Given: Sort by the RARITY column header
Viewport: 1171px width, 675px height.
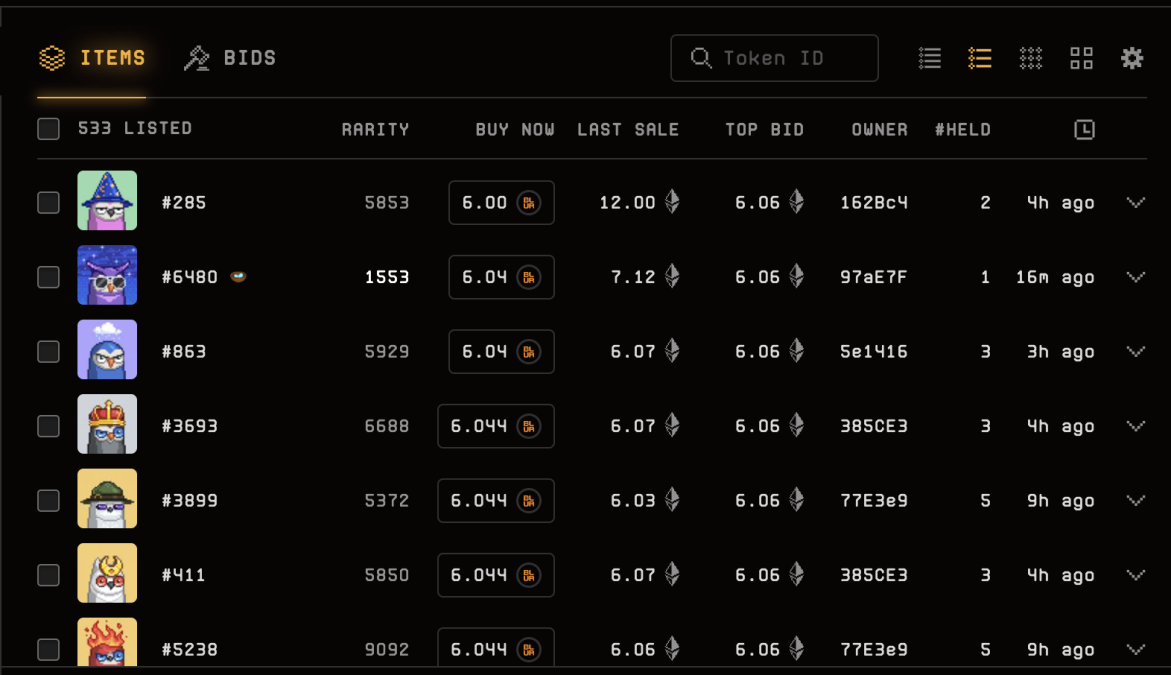Looking at the screenshot, I should (376, 129).
